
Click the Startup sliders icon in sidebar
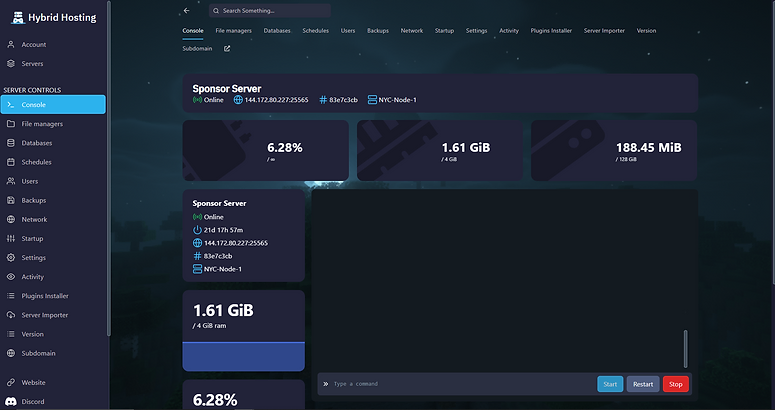coord(11,239)
